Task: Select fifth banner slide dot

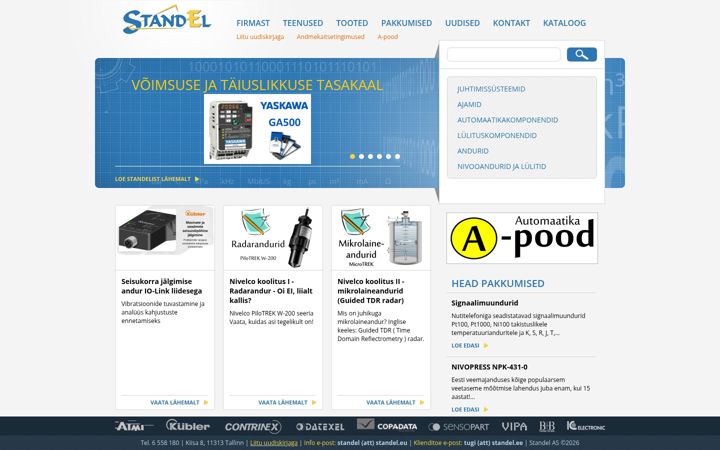Action: 388,157
